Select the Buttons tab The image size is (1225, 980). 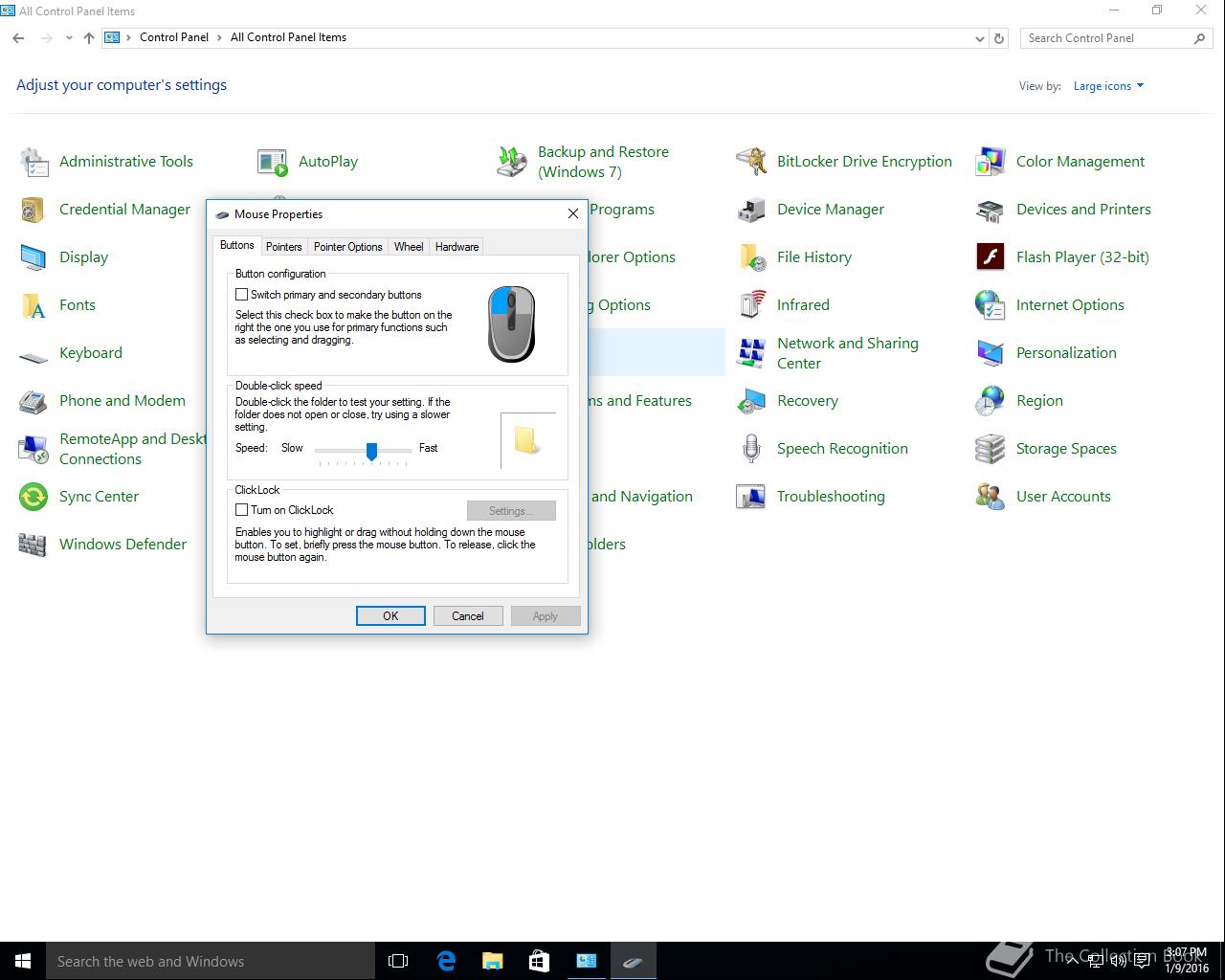pyautogui.click(x=237, y=245)
